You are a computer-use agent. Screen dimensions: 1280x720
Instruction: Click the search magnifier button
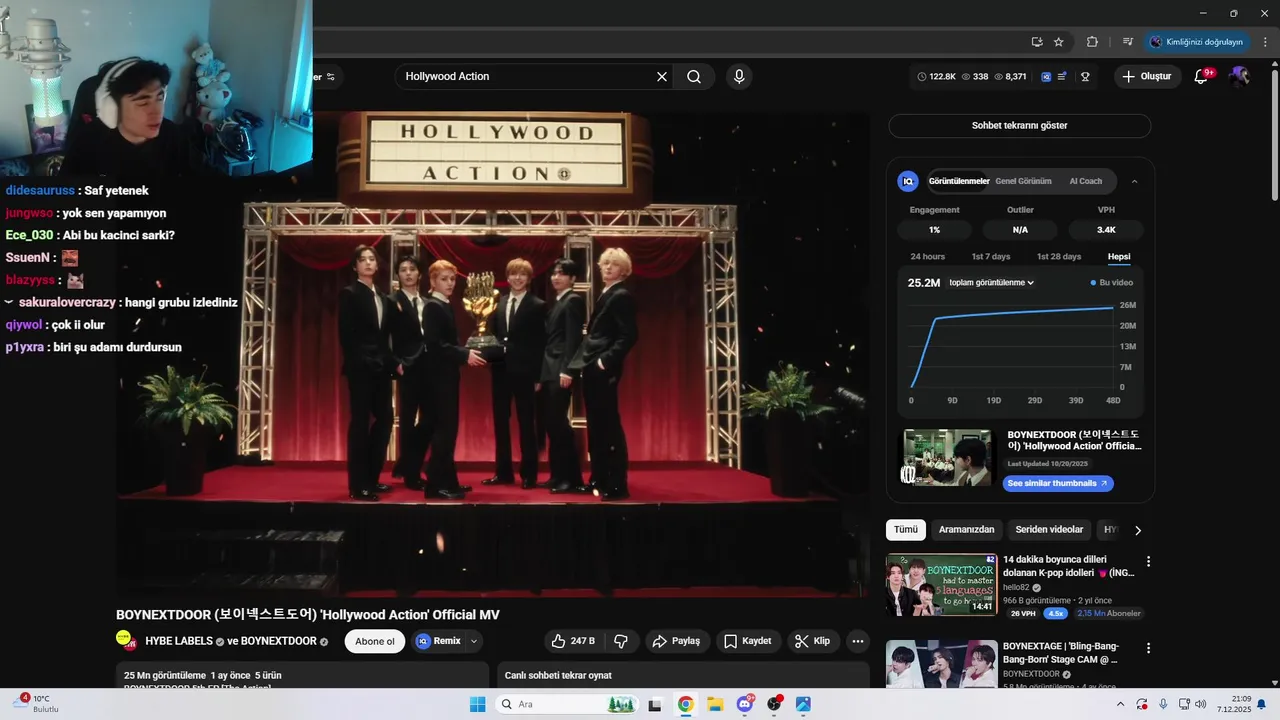(694, 77)
